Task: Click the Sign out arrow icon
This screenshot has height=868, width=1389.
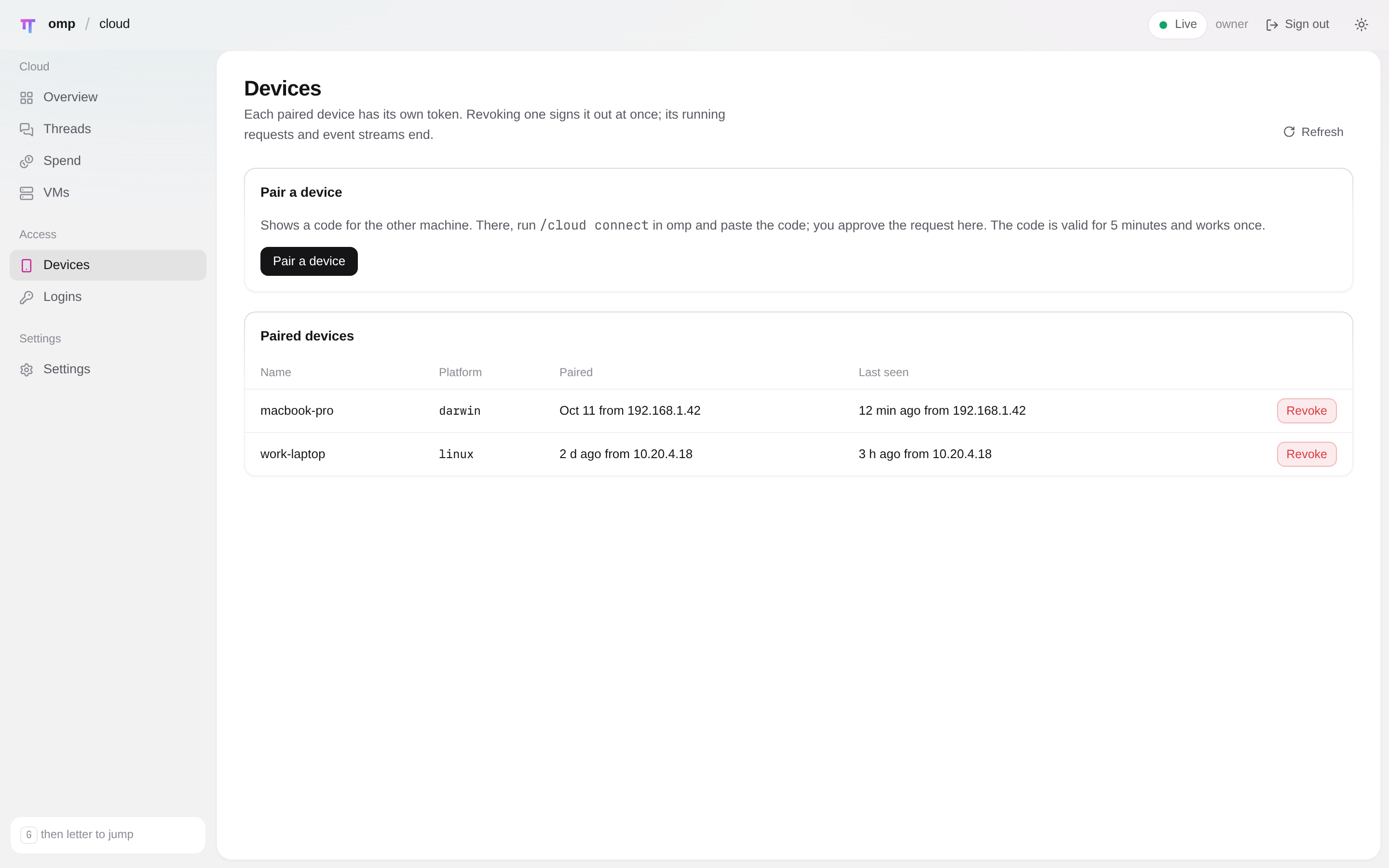Action: pos(1272,25)
